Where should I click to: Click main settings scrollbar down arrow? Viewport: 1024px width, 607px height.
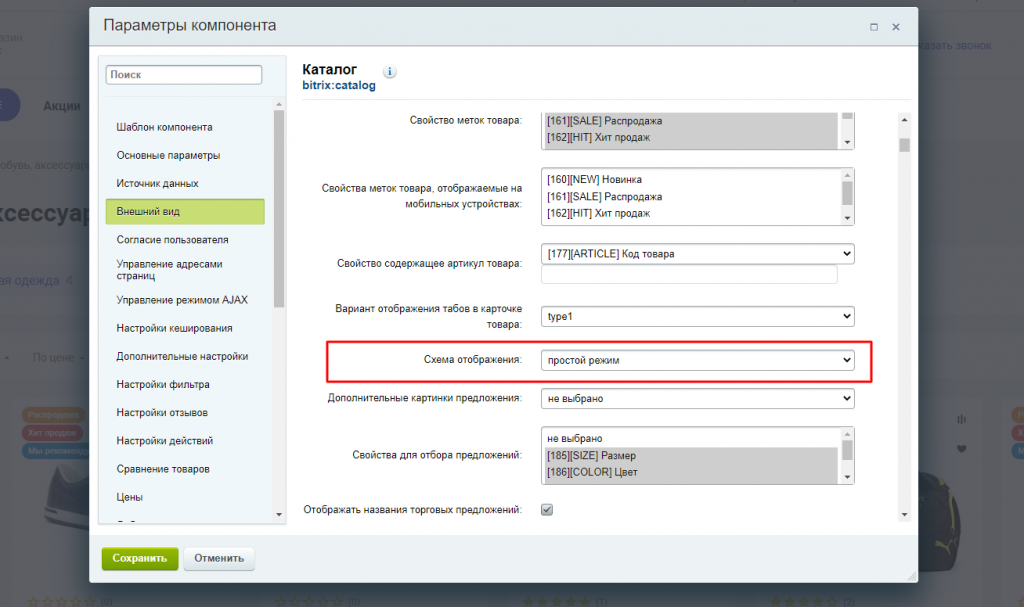pyautogui.click(x=904, y=515)
